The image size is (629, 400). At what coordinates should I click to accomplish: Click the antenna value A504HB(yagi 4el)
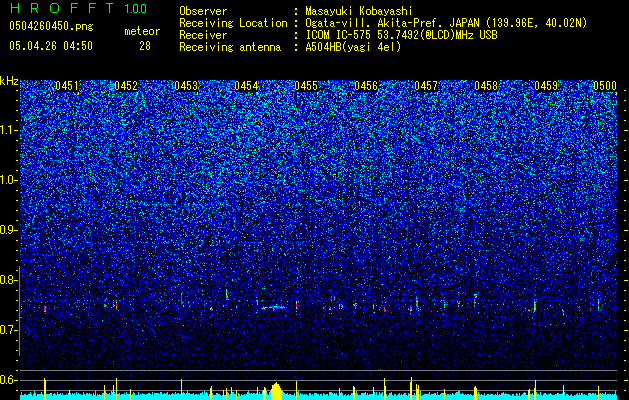click(x=353, y=47)
